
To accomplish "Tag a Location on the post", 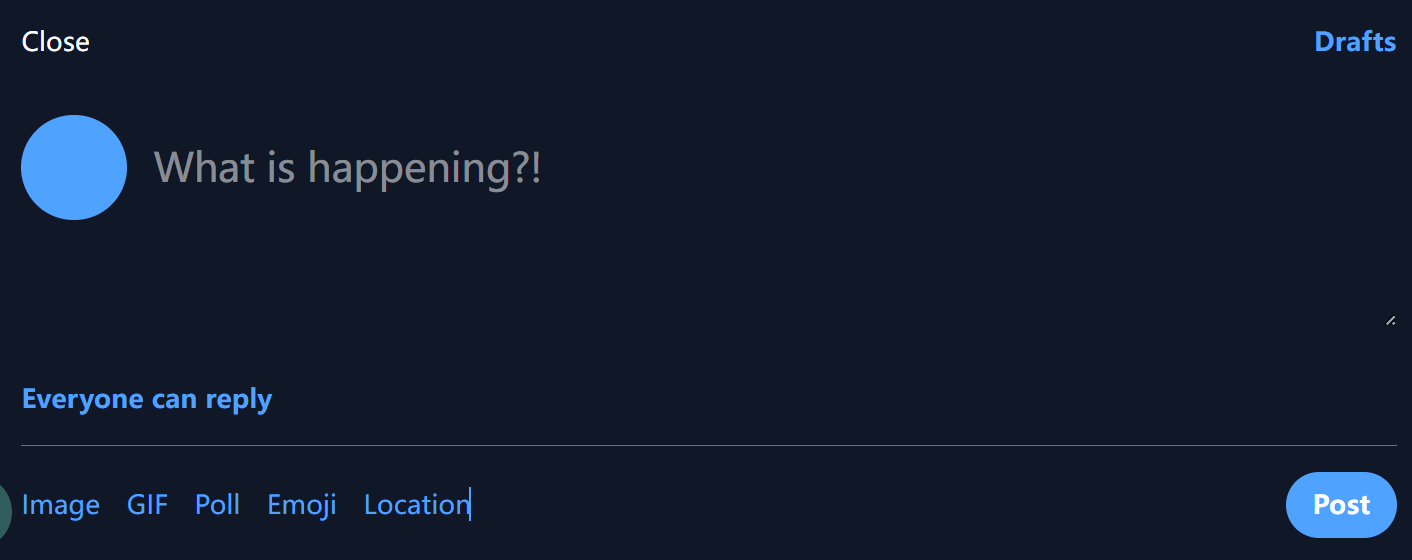I will (417, 505).
